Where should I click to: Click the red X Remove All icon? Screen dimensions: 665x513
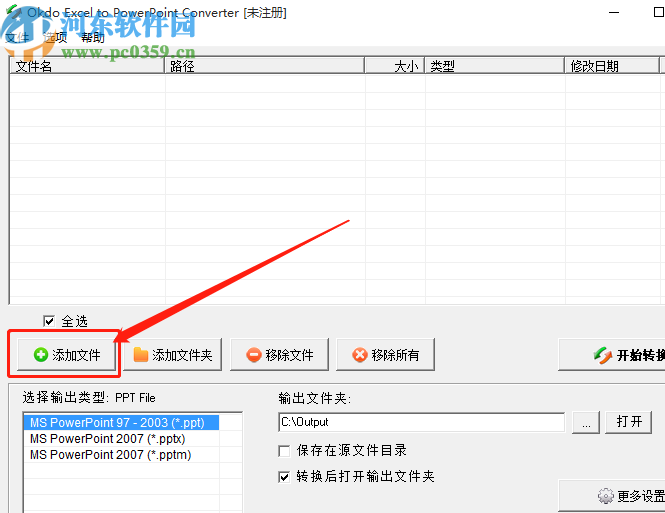point(360,354)
